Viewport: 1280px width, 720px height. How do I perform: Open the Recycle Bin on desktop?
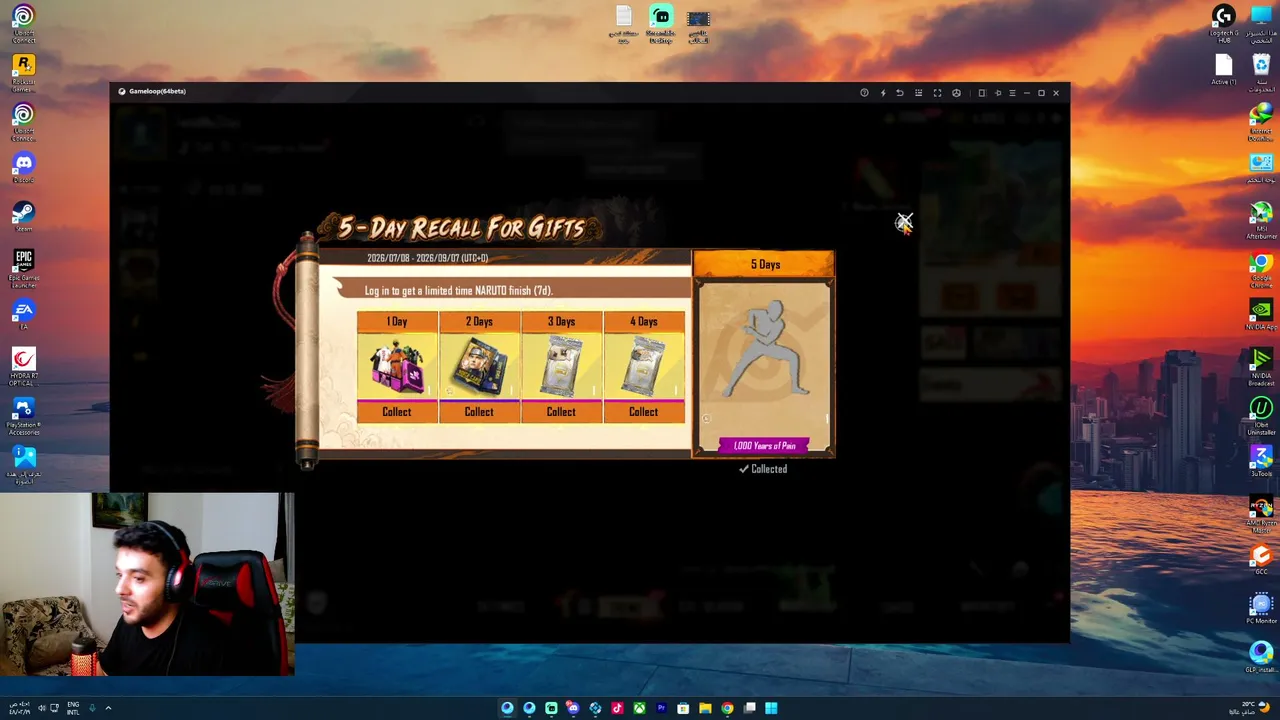(1261, 72)
